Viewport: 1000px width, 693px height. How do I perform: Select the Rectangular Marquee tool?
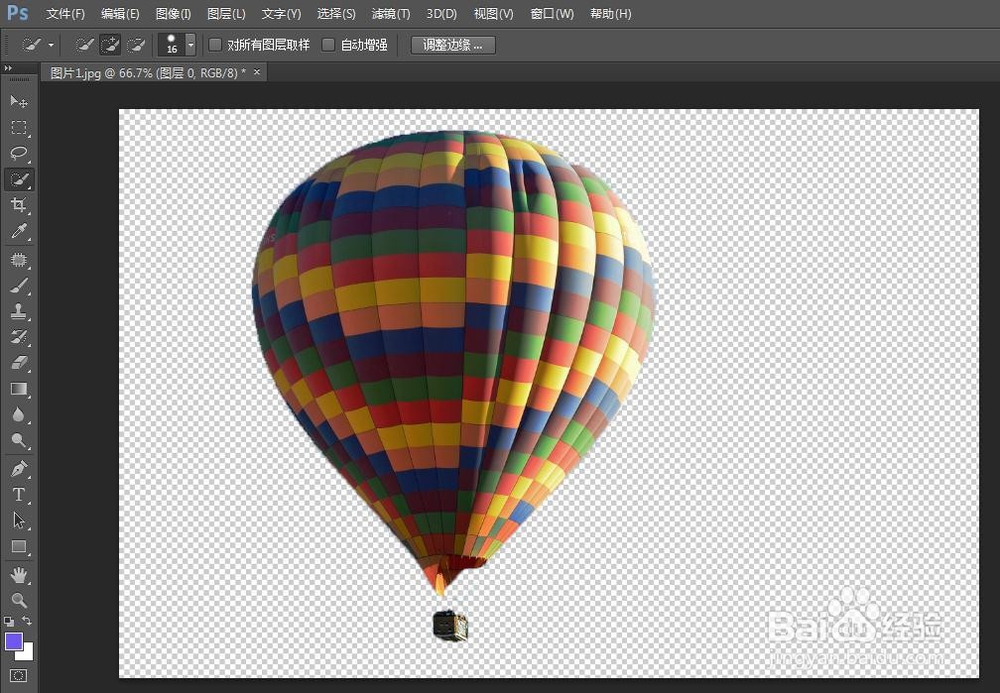[19, 127]
